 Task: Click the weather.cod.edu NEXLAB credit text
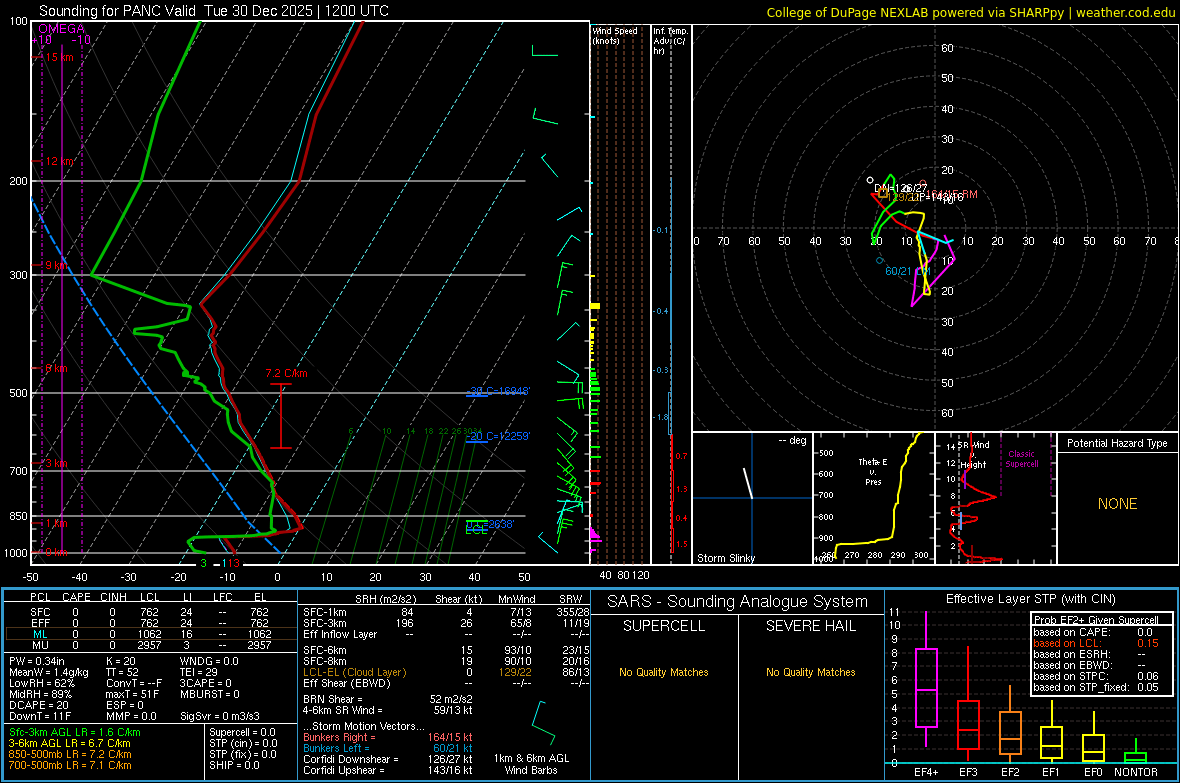[970, 12]
